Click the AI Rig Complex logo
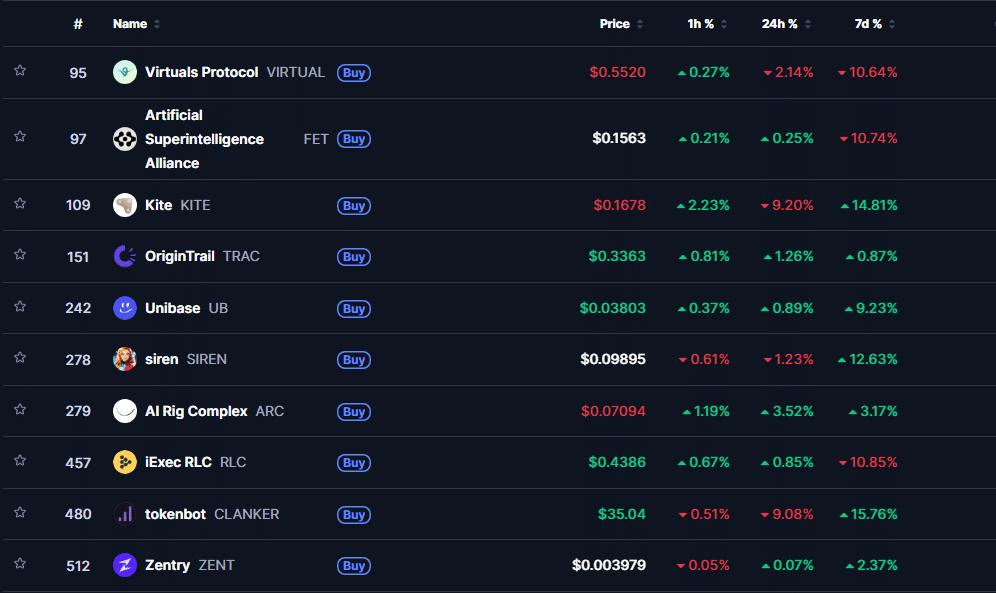 coord(125,410)
